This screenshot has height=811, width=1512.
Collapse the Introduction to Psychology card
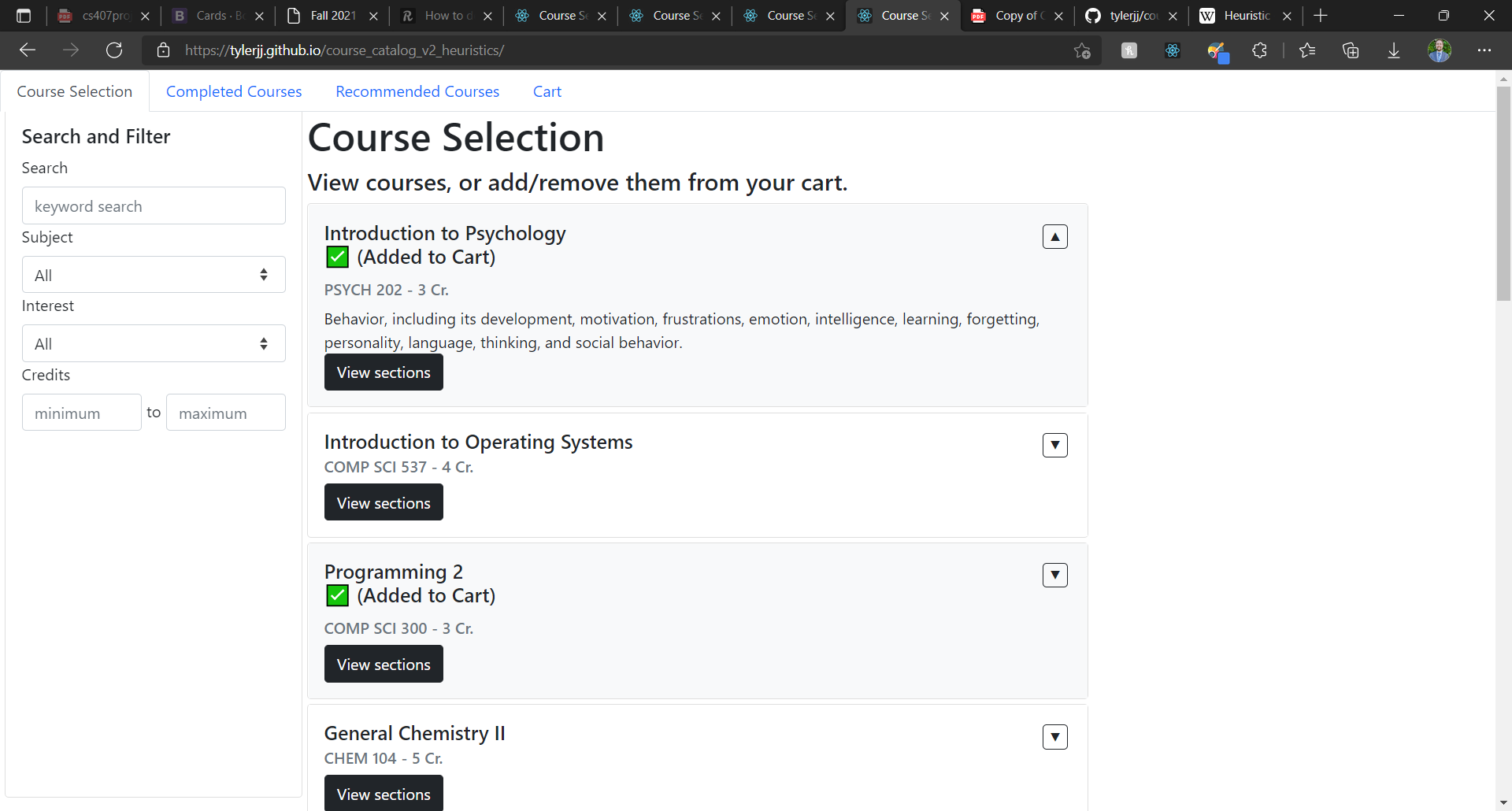coord(1054,237)
